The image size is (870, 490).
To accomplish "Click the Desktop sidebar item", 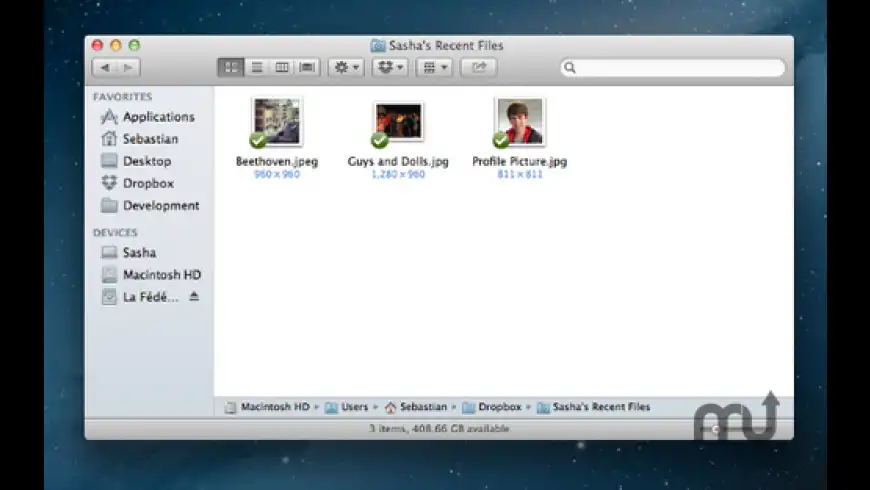I will coord(146,161).
